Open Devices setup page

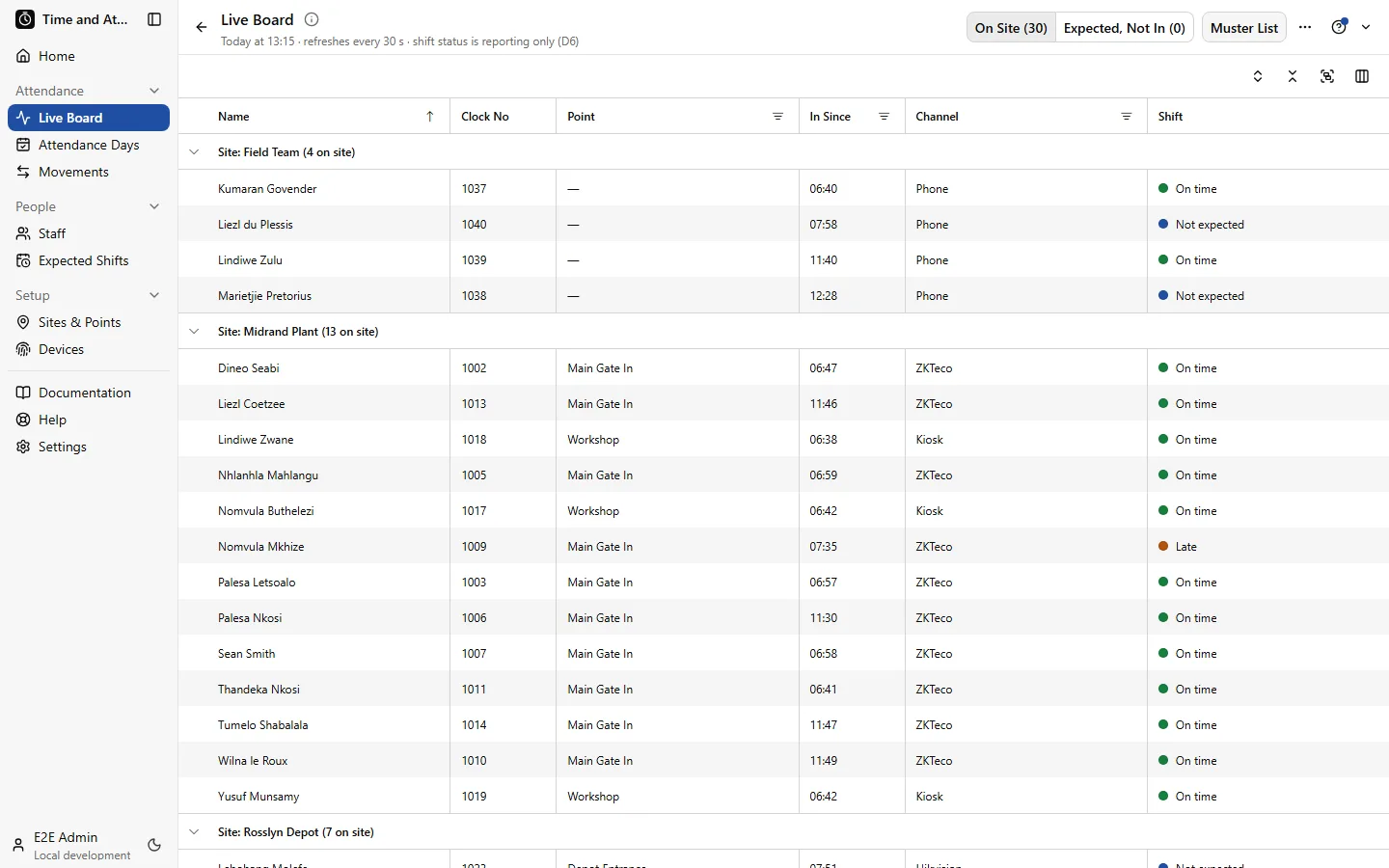(x=89, y=349)
